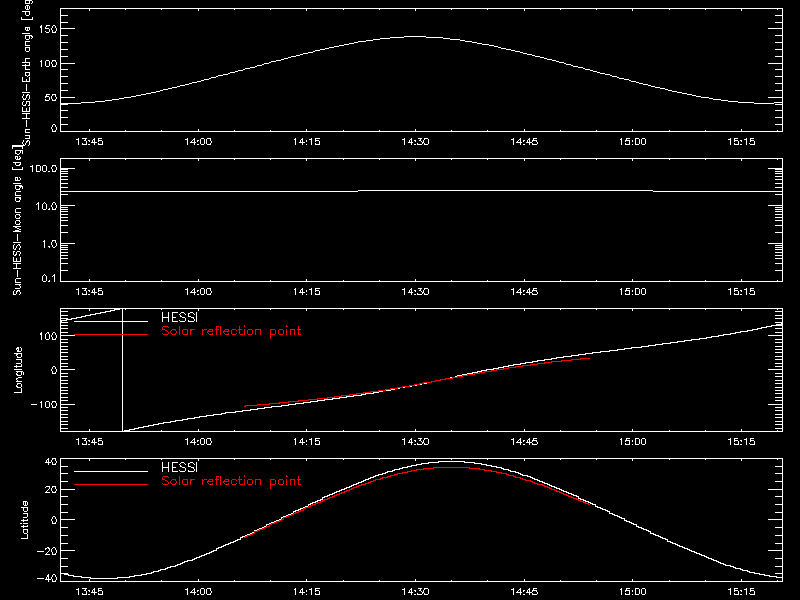800x600 pixels.
Task: Click 14:00 tick under Moon angle plot
Action: [198, 291]
